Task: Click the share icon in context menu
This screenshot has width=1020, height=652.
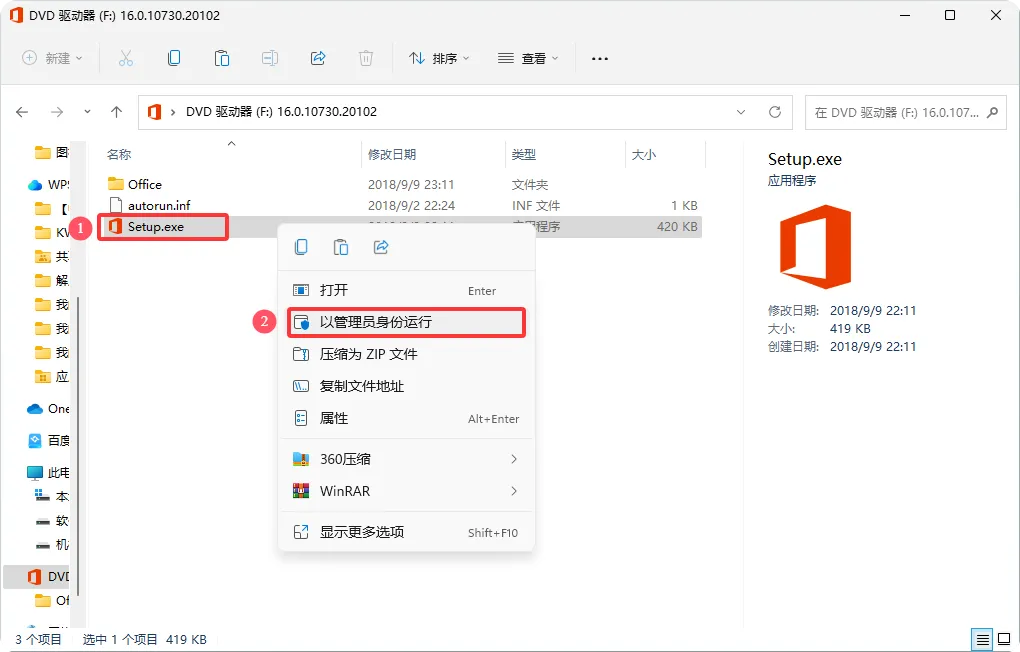Action: tap(381, 247)
